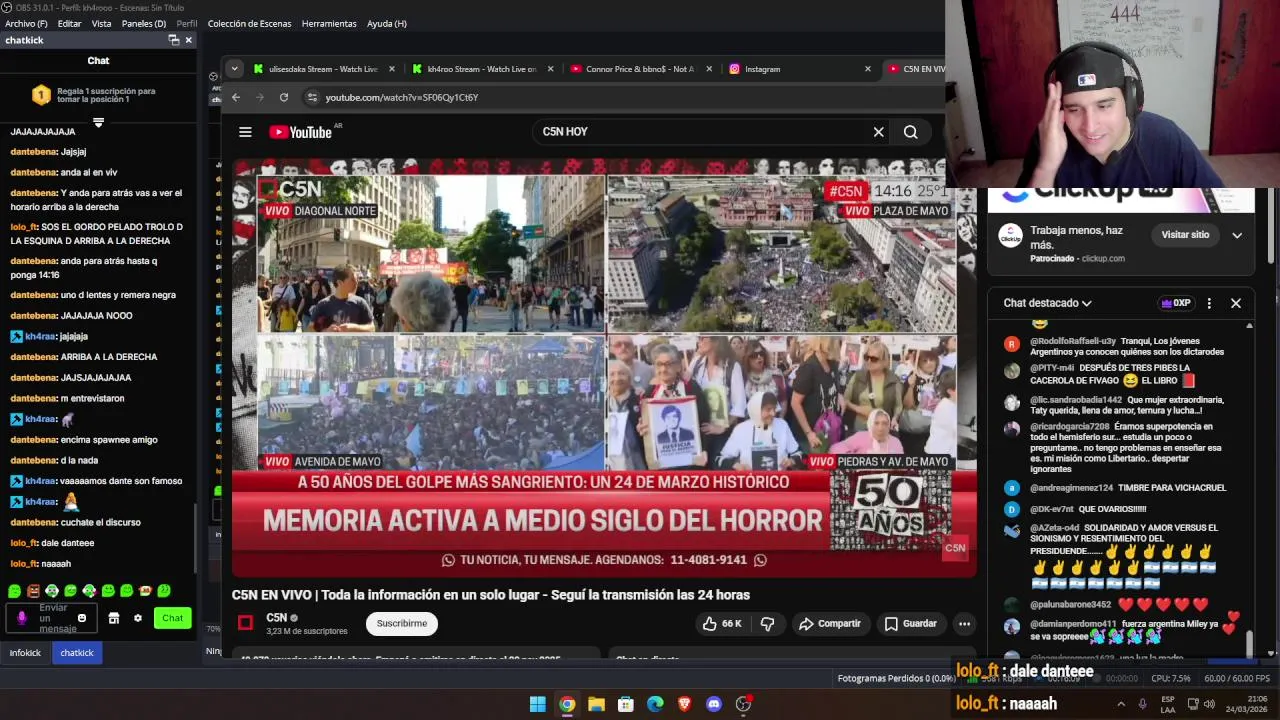Dislike the C5N video

pos(767,623)
